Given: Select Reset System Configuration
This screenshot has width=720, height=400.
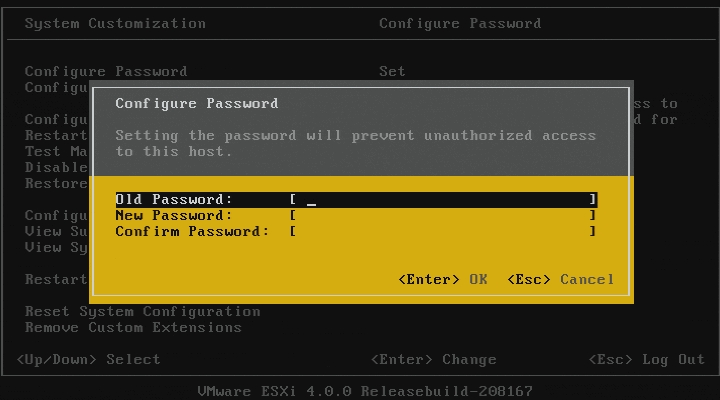Looking at the screenshot, I should [x=142, y=311].
